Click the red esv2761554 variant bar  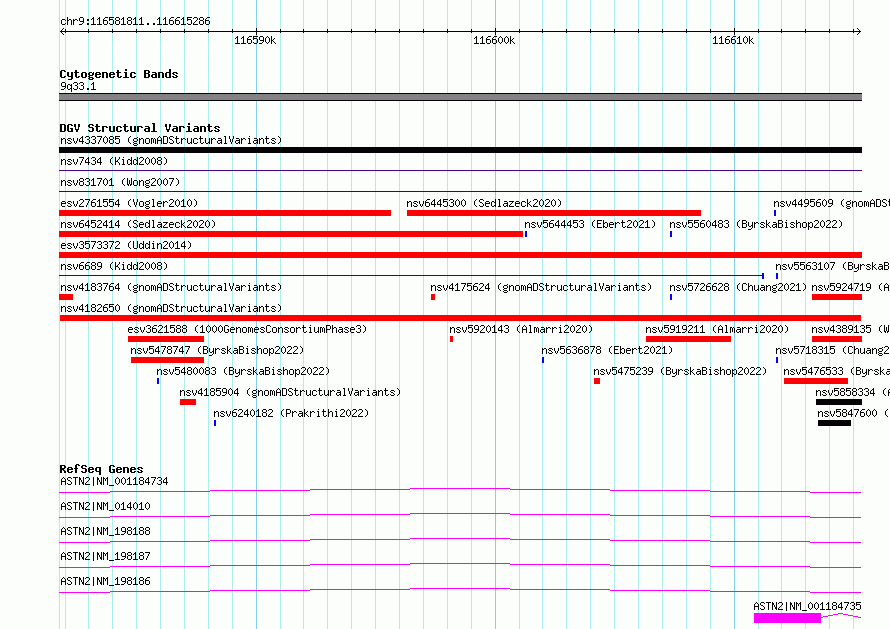[225, 213]
